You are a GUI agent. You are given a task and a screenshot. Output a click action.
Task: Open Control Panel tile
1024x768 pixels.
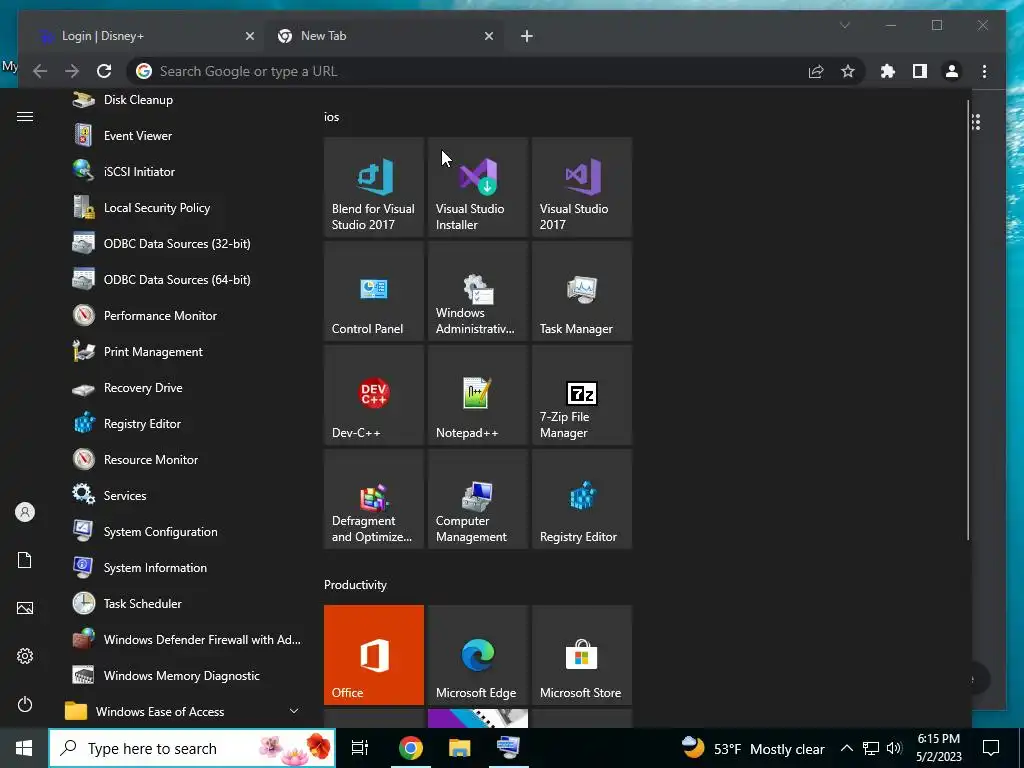(x=374, y=291)
